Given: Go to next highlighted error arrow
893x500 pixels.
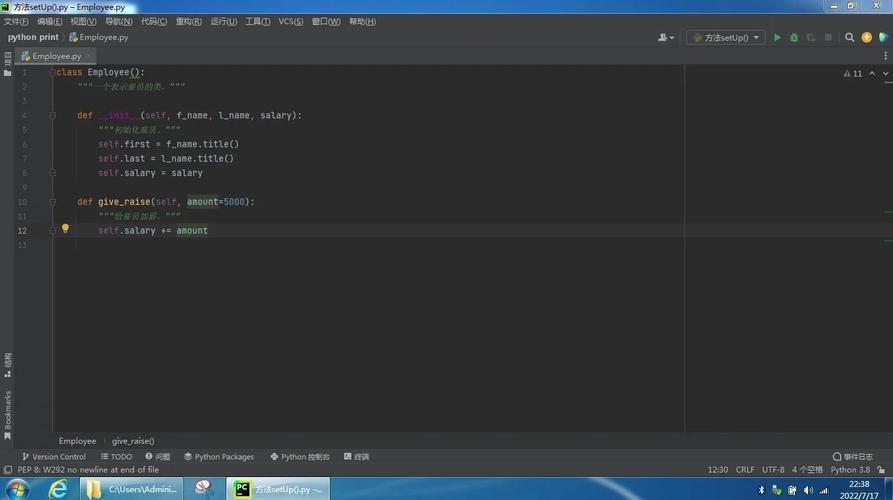Looking at the screenshot, I should (885, 73).
